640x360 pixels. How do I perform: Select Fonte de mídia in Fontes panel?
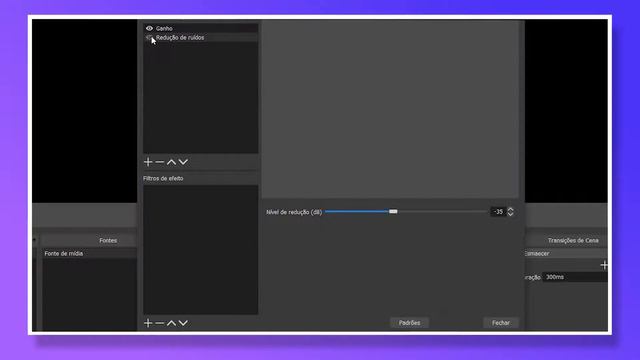click(x=89, y=253)
